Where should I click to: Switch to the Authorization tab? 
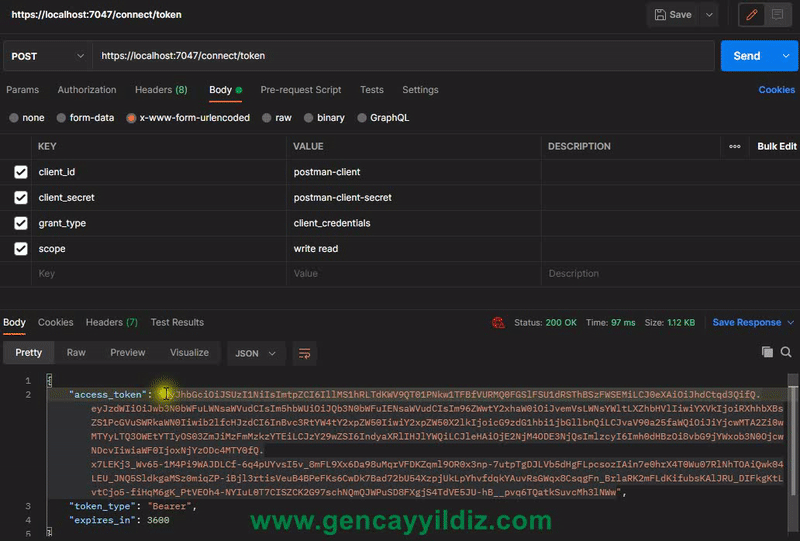click(x=87, y=90)
